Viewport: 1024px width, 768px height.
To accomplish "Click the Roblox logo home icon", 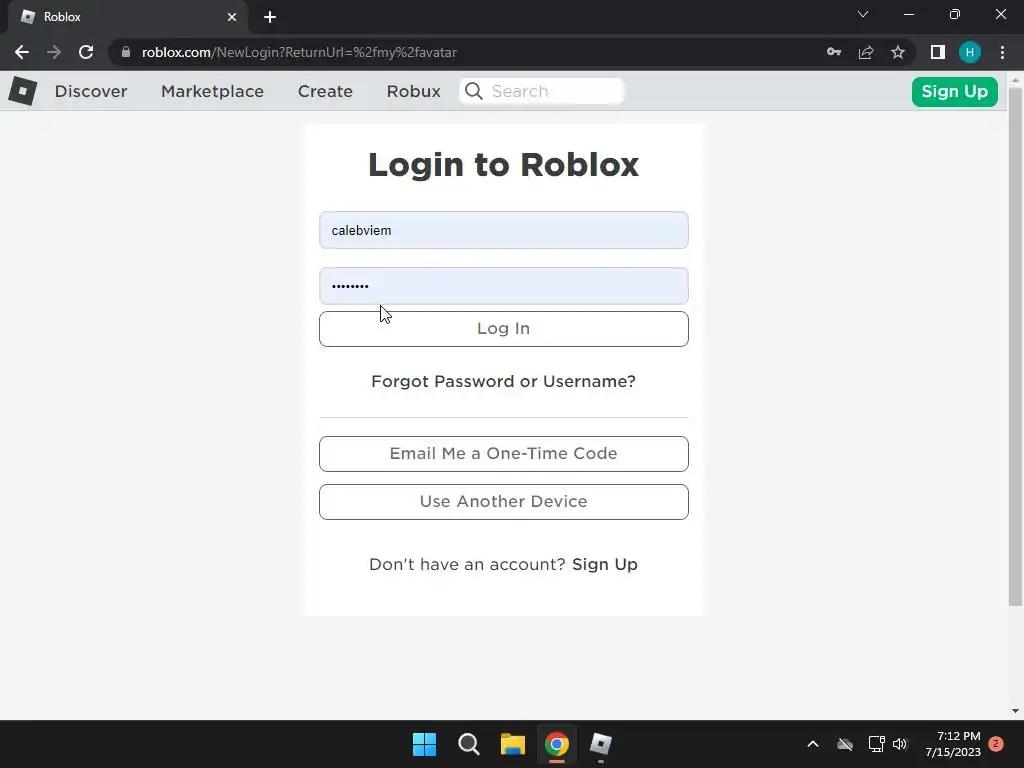I will pyautogui.click(x=23, y=91).
